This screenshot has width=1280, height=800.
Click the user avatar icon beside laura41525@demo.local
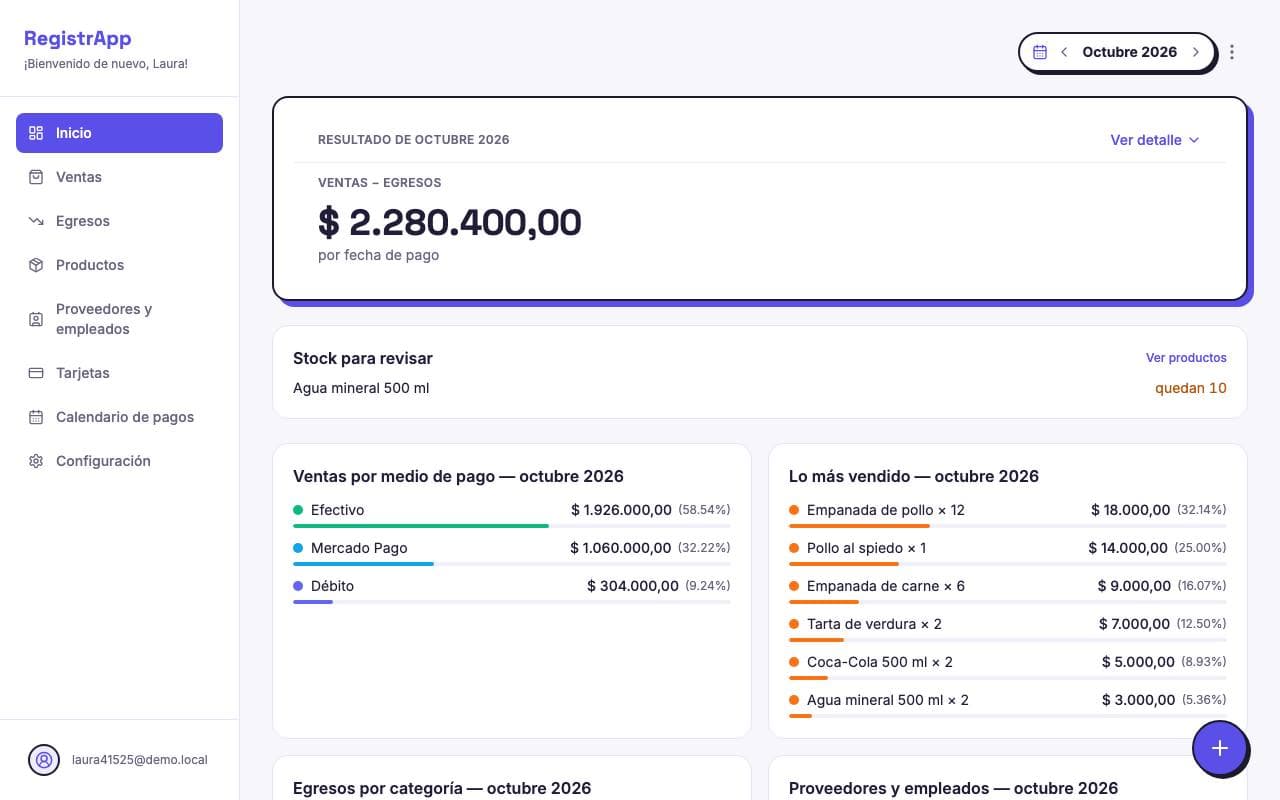[x=44, y=760]
